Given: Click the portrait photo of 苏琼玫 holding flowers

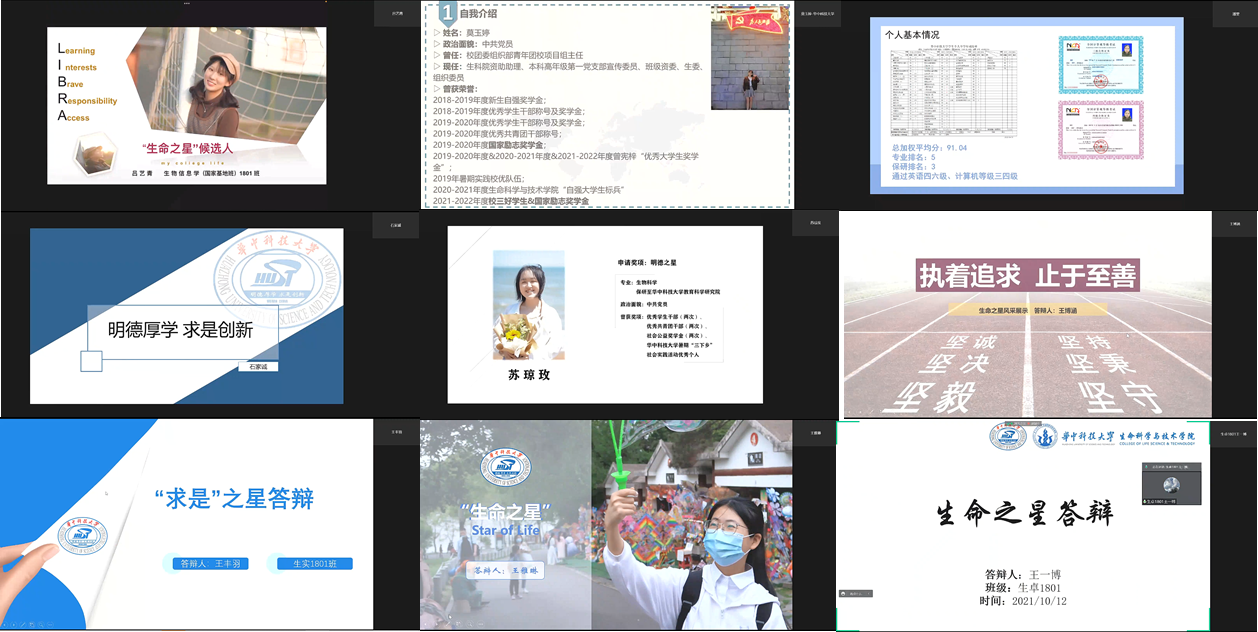Looking at the screenshot, I should tap(529, 304).
